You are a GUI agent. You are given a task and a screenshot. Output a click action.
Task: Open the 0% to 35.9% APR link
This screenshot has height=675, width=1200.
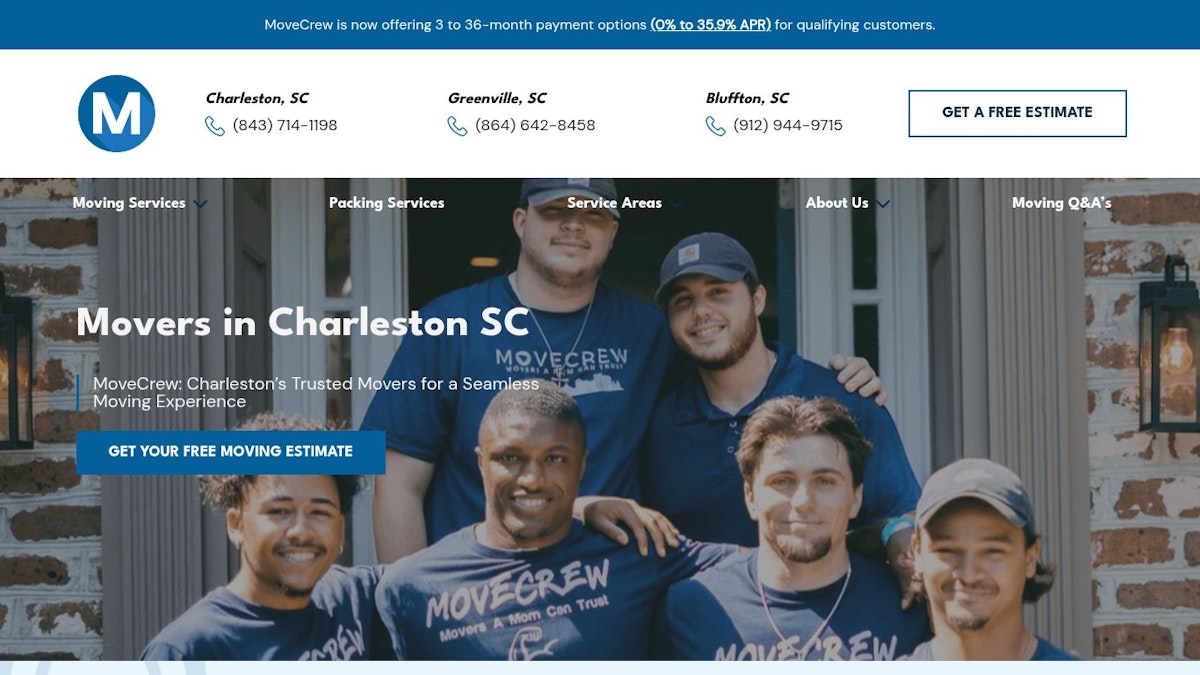[x=710, y=25]
